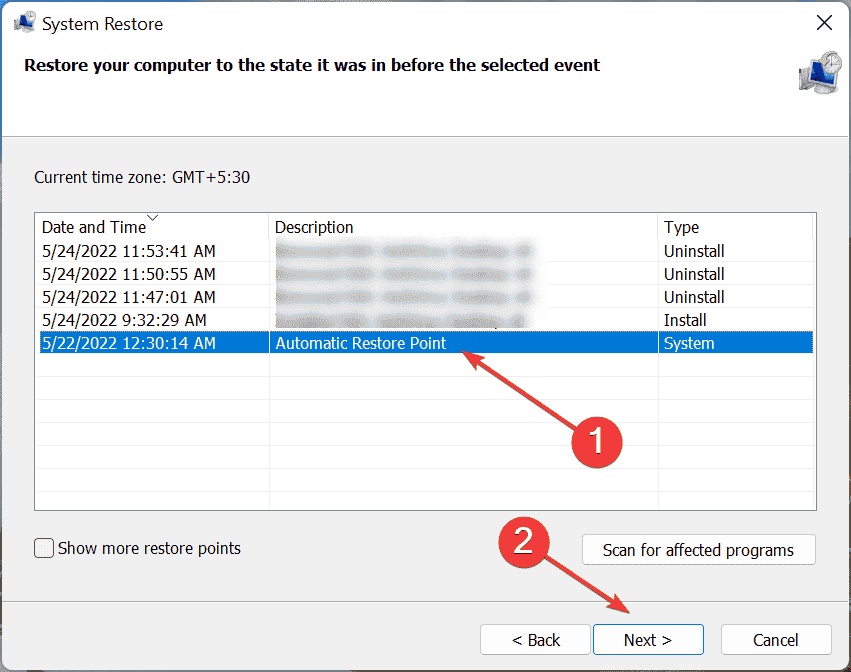851x672 pixels.
Task: Click the Next > button
Action: [x=648, y=639]
